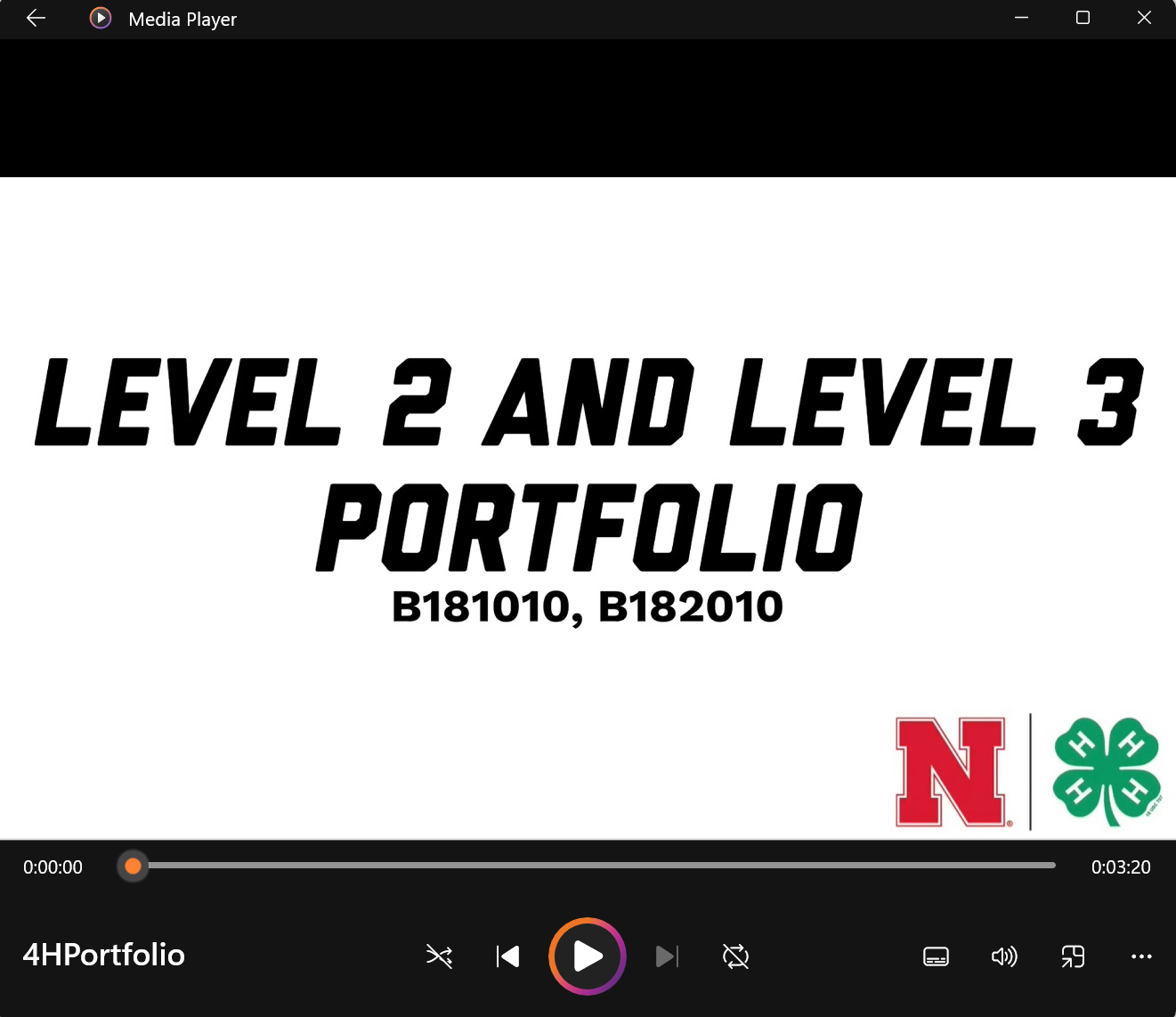Click the Media Player app logo icon
Image resolution: width=1176 pixels, height=1017 pixels.
(x=101, y=19)
